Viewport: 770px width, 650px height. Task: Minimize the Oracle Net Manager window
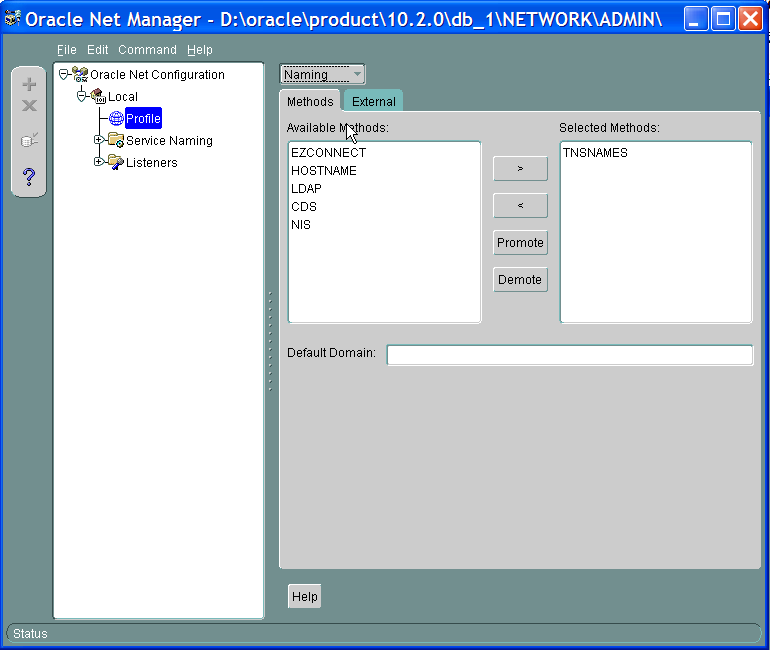(x=695, y=19)
